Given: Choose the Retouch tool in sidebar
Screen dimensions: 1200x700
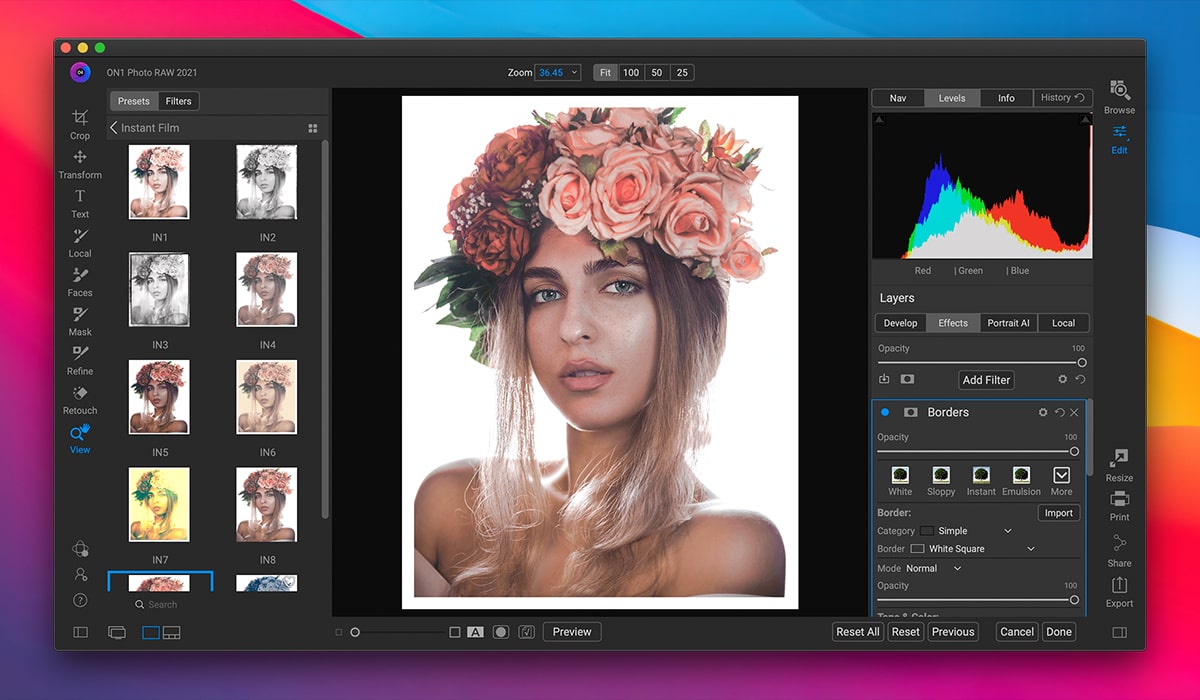Looking at the screenshot, I should click(80, 394).
